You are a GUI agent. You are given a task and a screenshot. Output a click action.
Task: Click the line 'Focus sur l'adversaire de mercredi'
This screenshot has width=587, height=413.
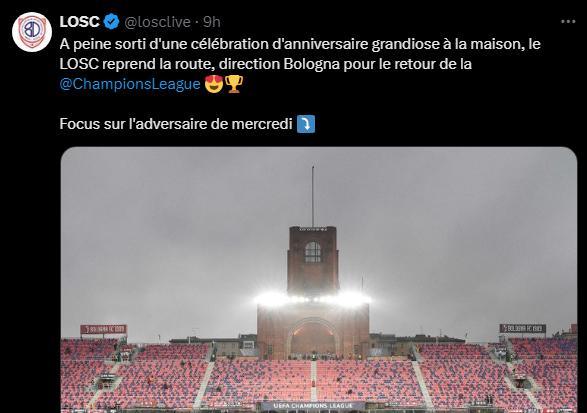pyautogui.click(x=176, y=124)
